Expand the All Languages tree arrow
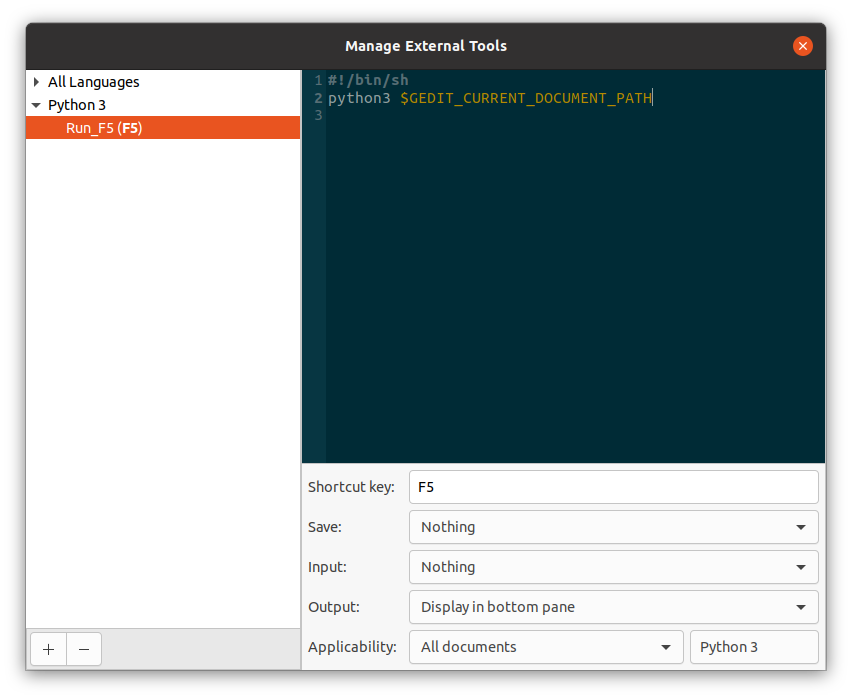The height and width of the screenshot is (699, 852). click(x=37, y=82)
